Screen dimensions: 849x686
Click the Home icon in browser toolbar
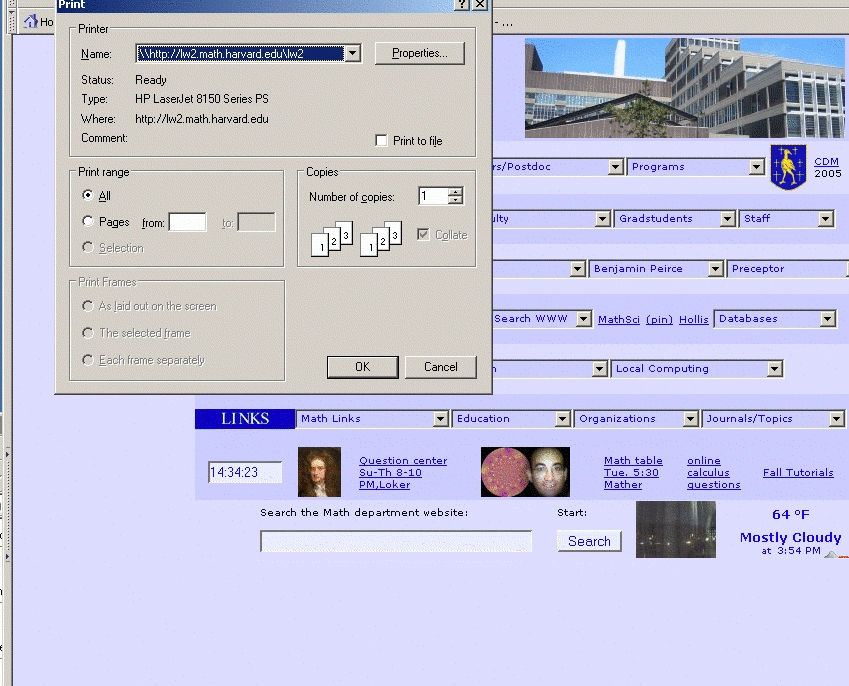(x=31, y=21)
